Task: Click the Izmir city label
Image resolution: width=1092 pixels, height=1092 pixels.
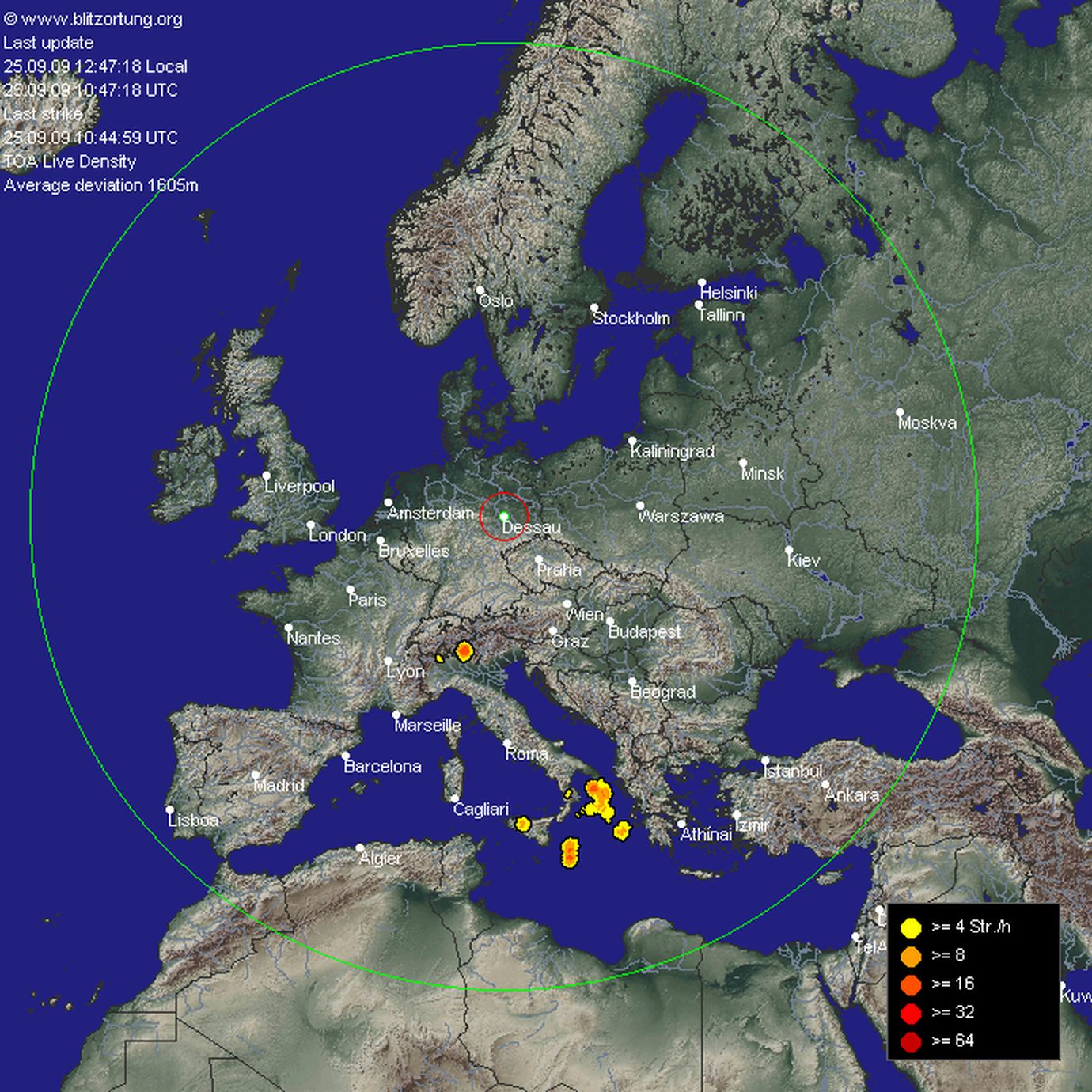Action: point(752,825)
